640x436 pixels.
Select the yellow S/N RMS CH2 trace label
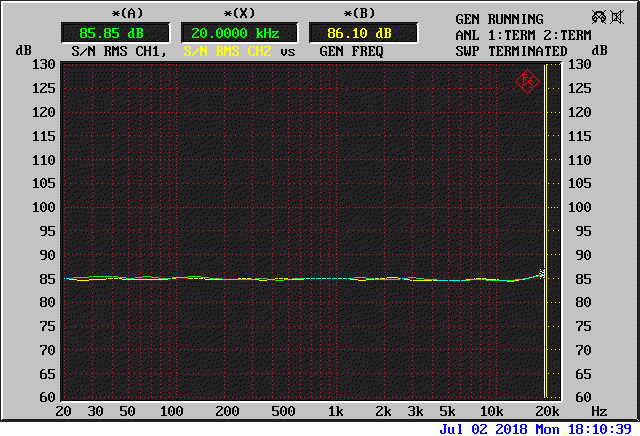[x=229, y=50]
